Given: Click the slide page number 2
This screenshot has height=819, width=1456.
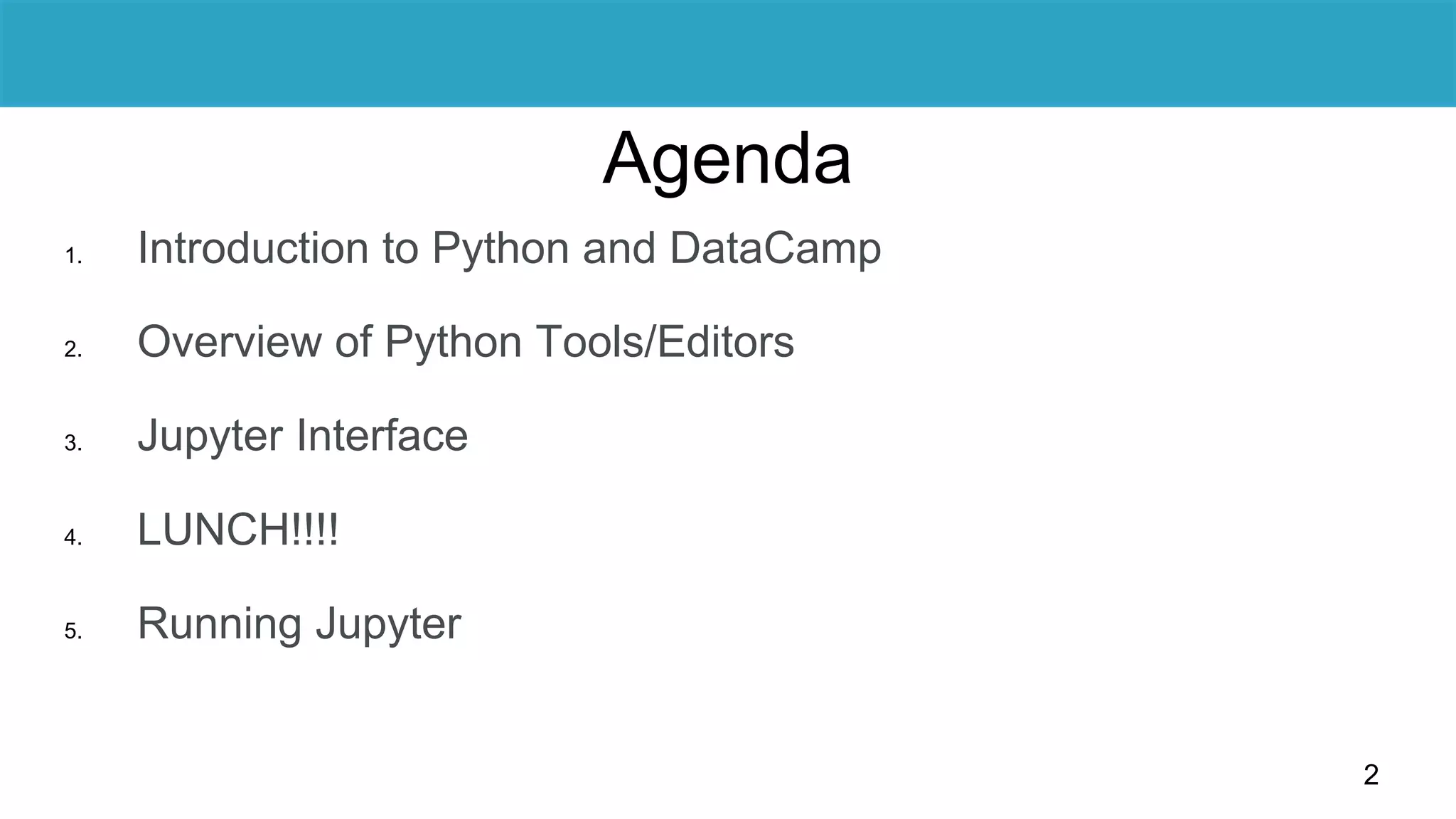Looking at the screenshot, I should [1371, 775].
